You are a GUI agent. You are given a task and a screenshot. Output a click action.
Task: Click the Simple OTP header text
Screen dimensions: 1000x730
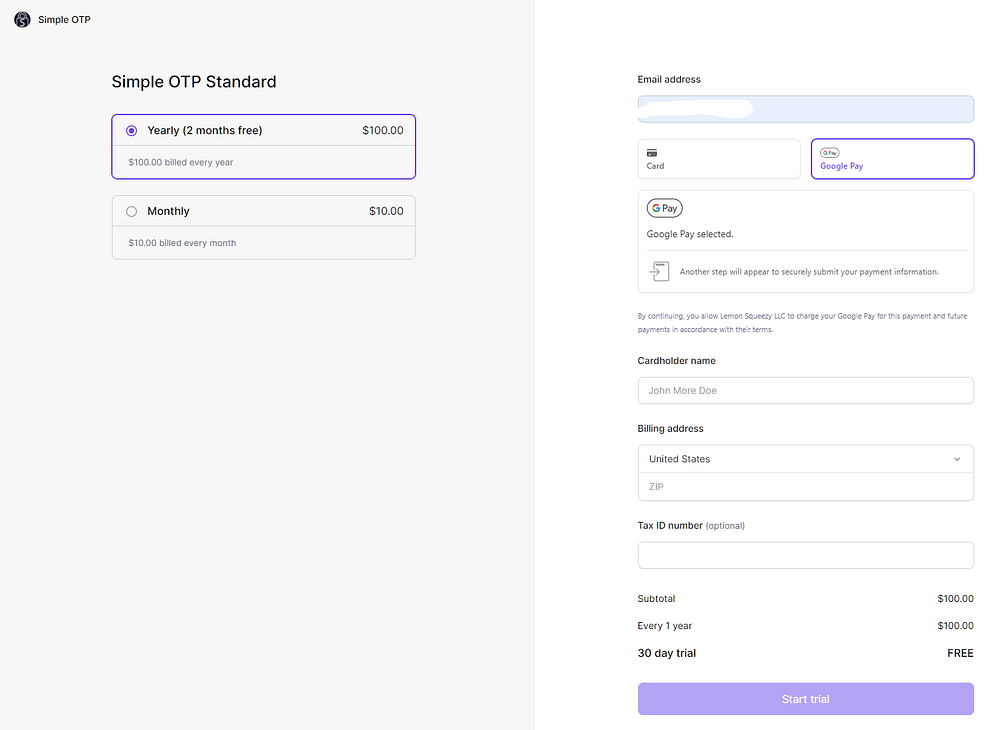pyautogui.click(x=64, y=19)
